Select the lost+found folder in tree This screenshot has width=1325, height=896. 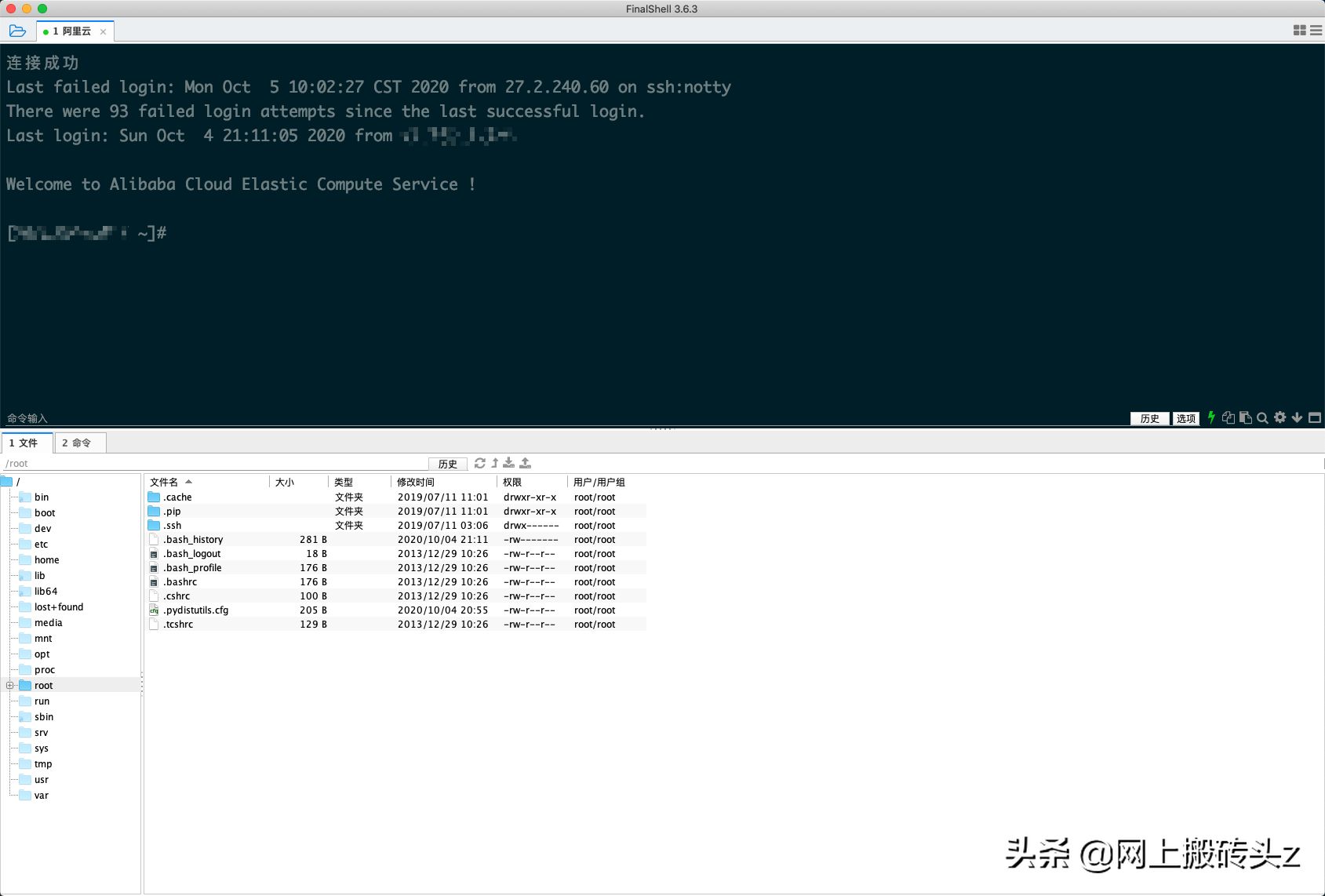pos(59,606)
